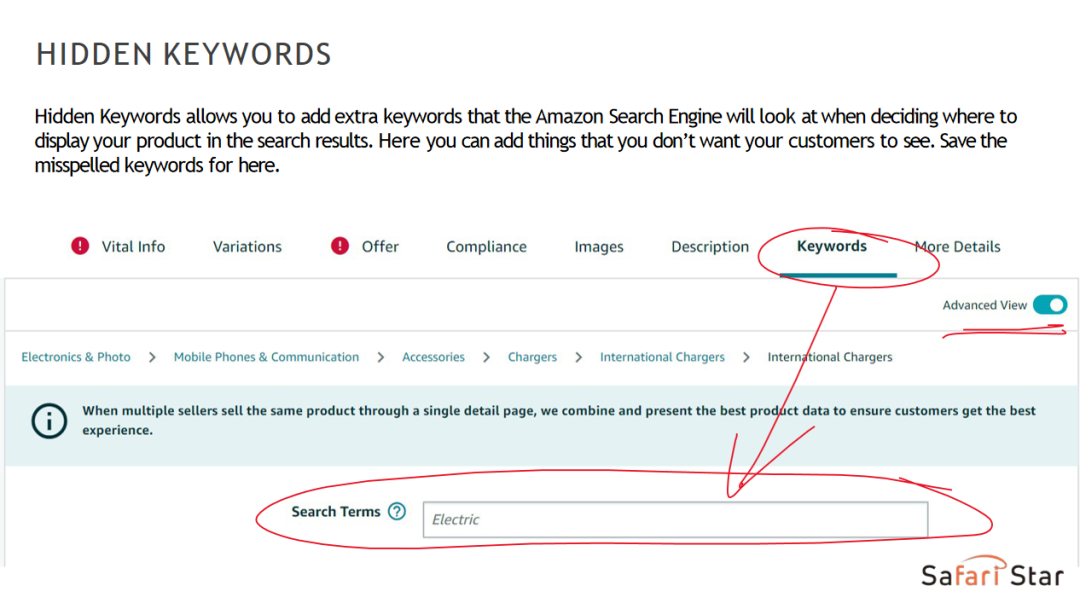Viewport: 1080px width, 609px height.
Task: Go to the More Details tab
Action: 957,247
